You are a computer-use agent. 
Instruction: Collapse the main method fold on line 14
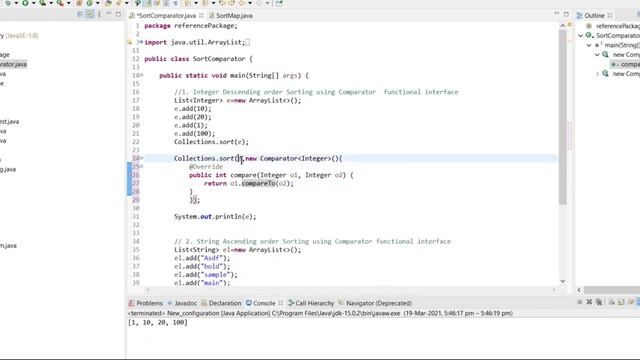click(x=142, y=75)
